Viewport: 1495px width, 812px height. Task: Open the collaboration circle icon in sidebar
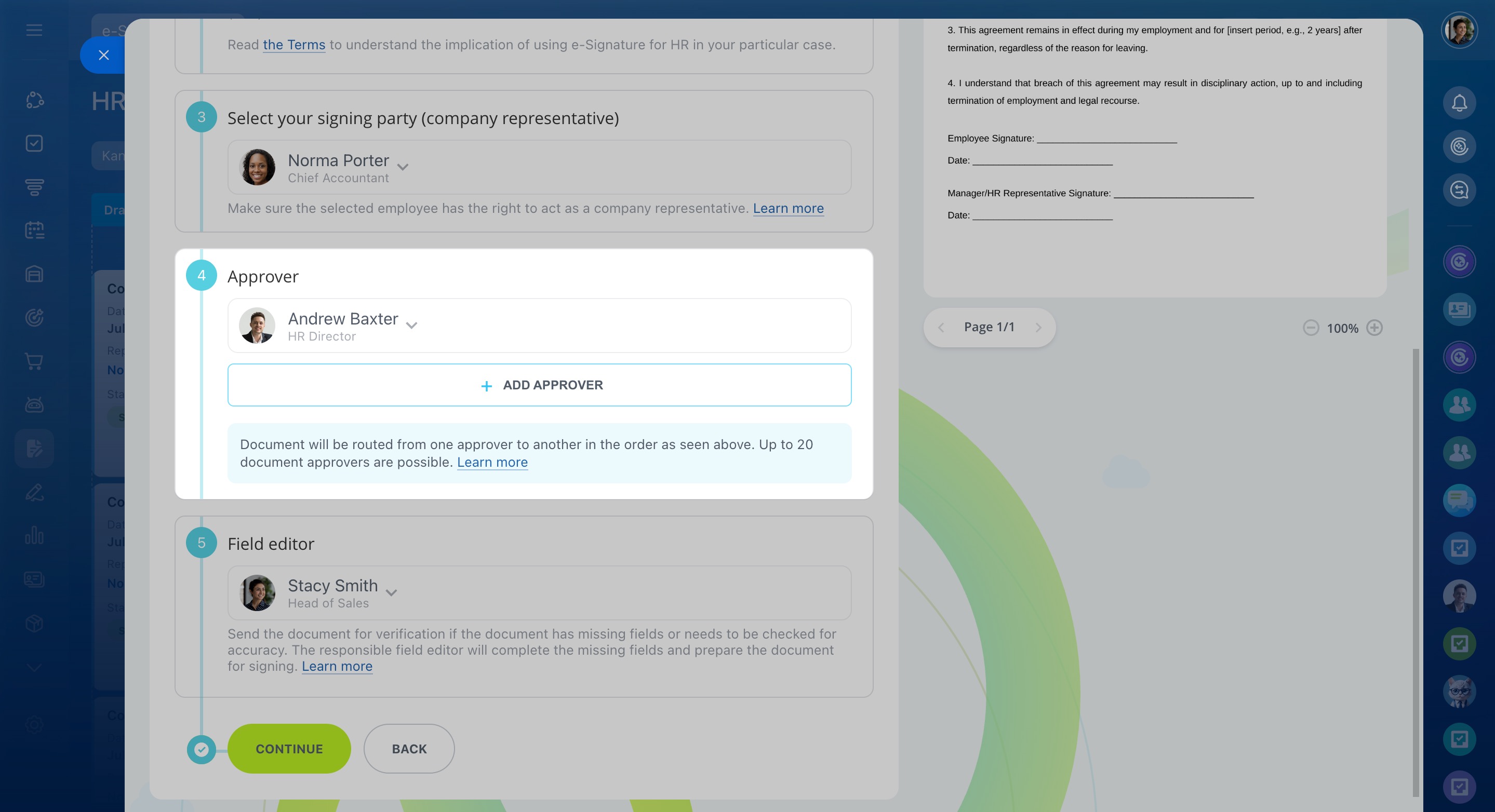[x=34, y=100]
